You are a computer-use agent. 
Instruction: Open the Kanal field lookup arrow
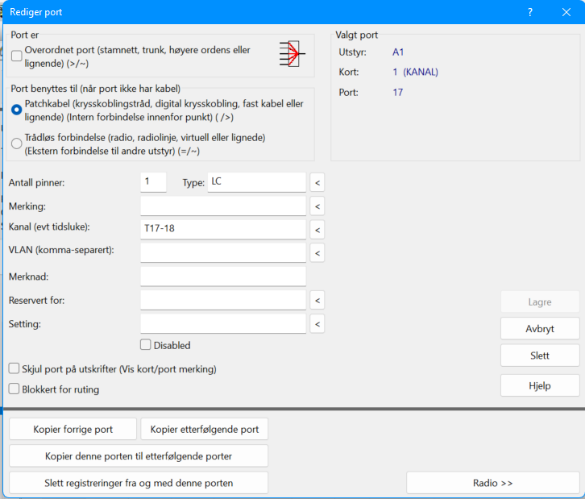coord(317,230)
